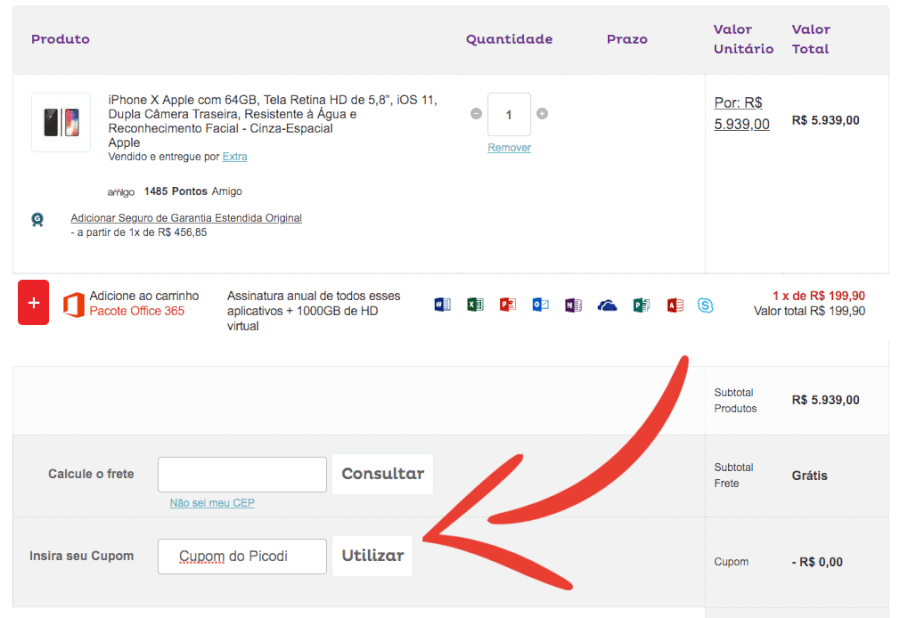Click the Access app icon
900x618 pixels.
coord(675,304)
